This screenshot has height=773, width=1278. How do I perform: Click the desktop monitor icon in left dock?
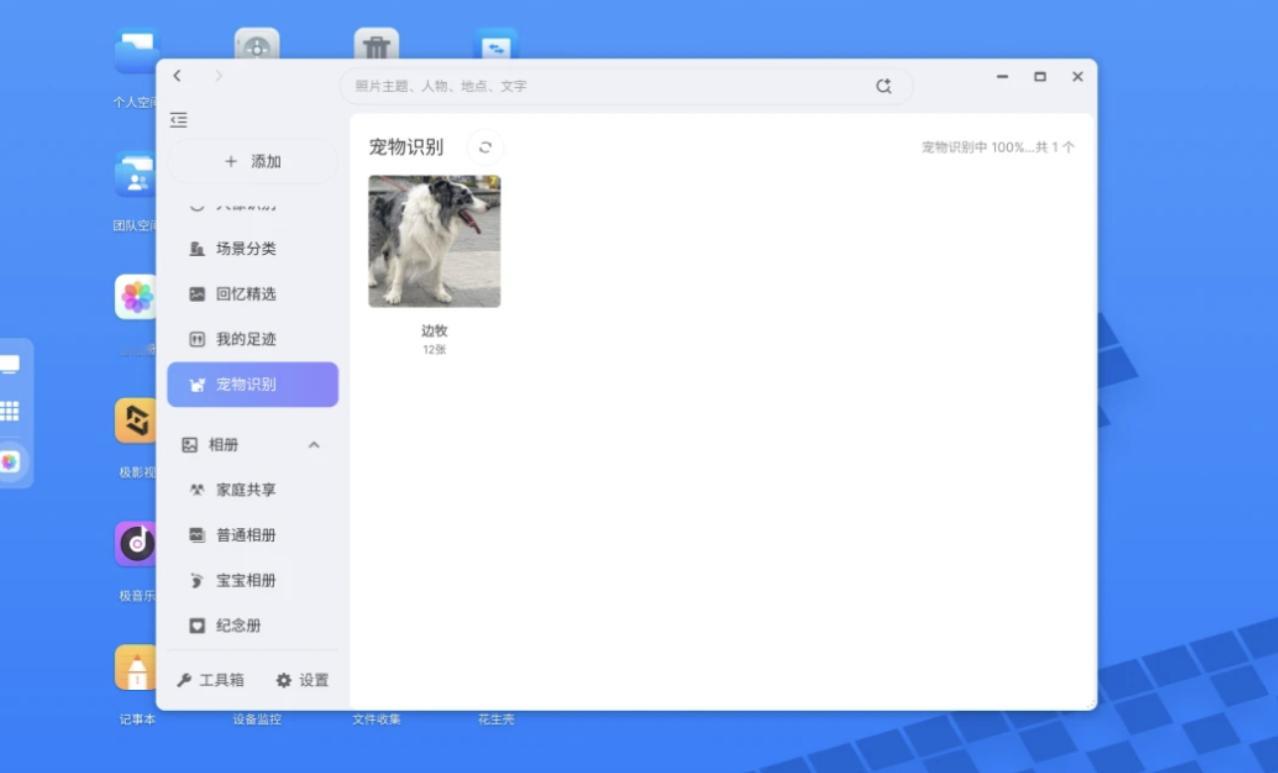click(x=10, y=364)
